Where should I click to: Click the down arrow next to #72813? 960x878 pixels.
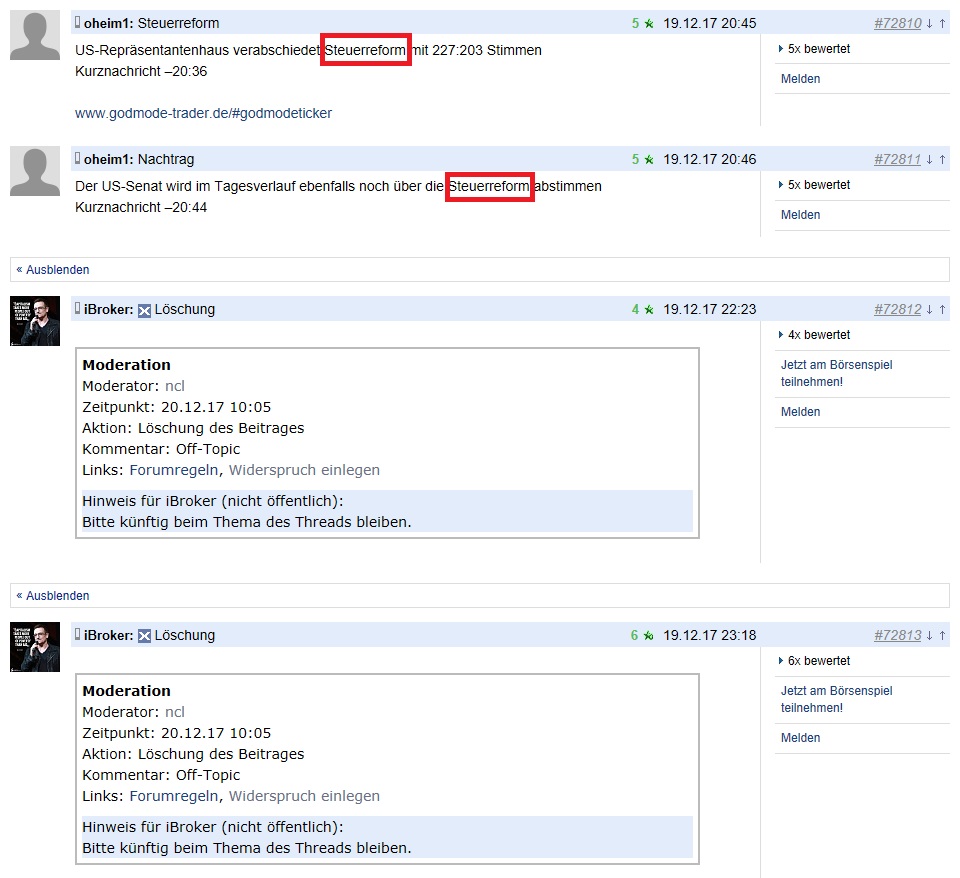pos(929,635)
